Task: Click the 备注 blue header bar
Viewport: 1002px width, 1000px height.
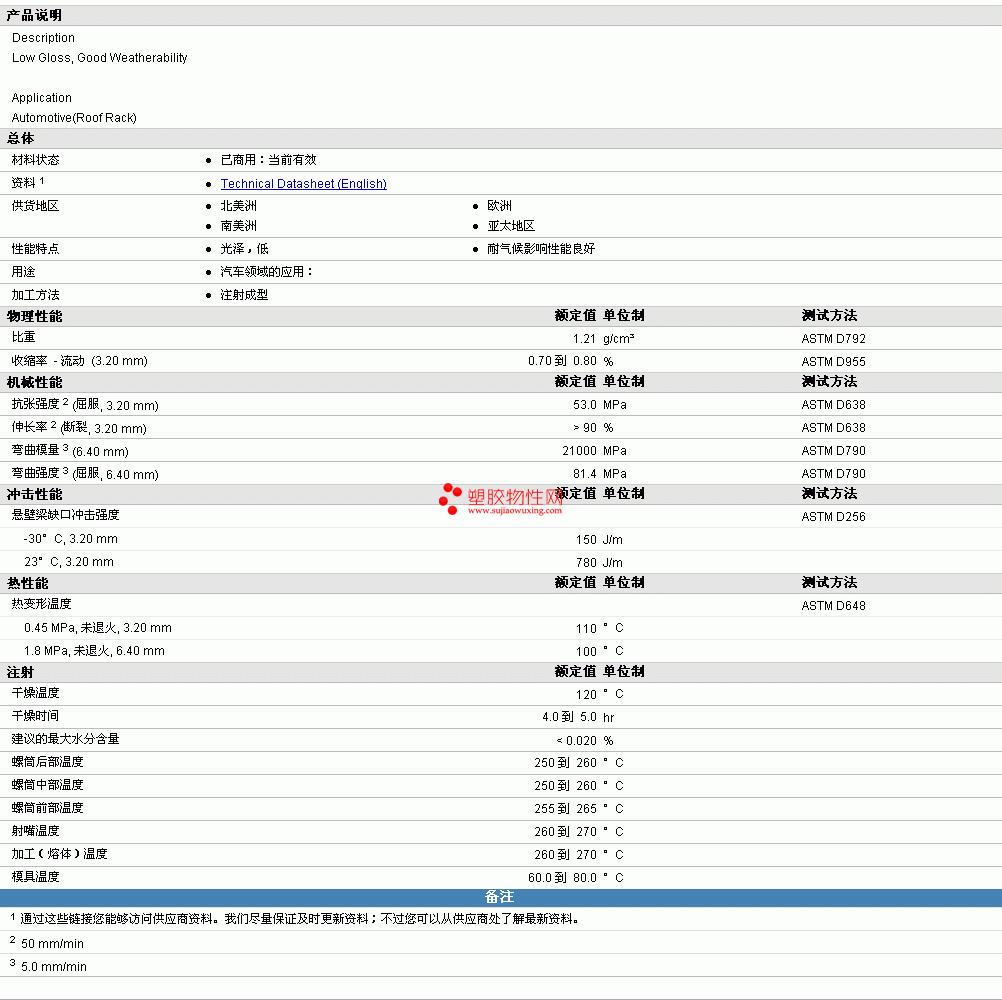Action: click(500, 897)
